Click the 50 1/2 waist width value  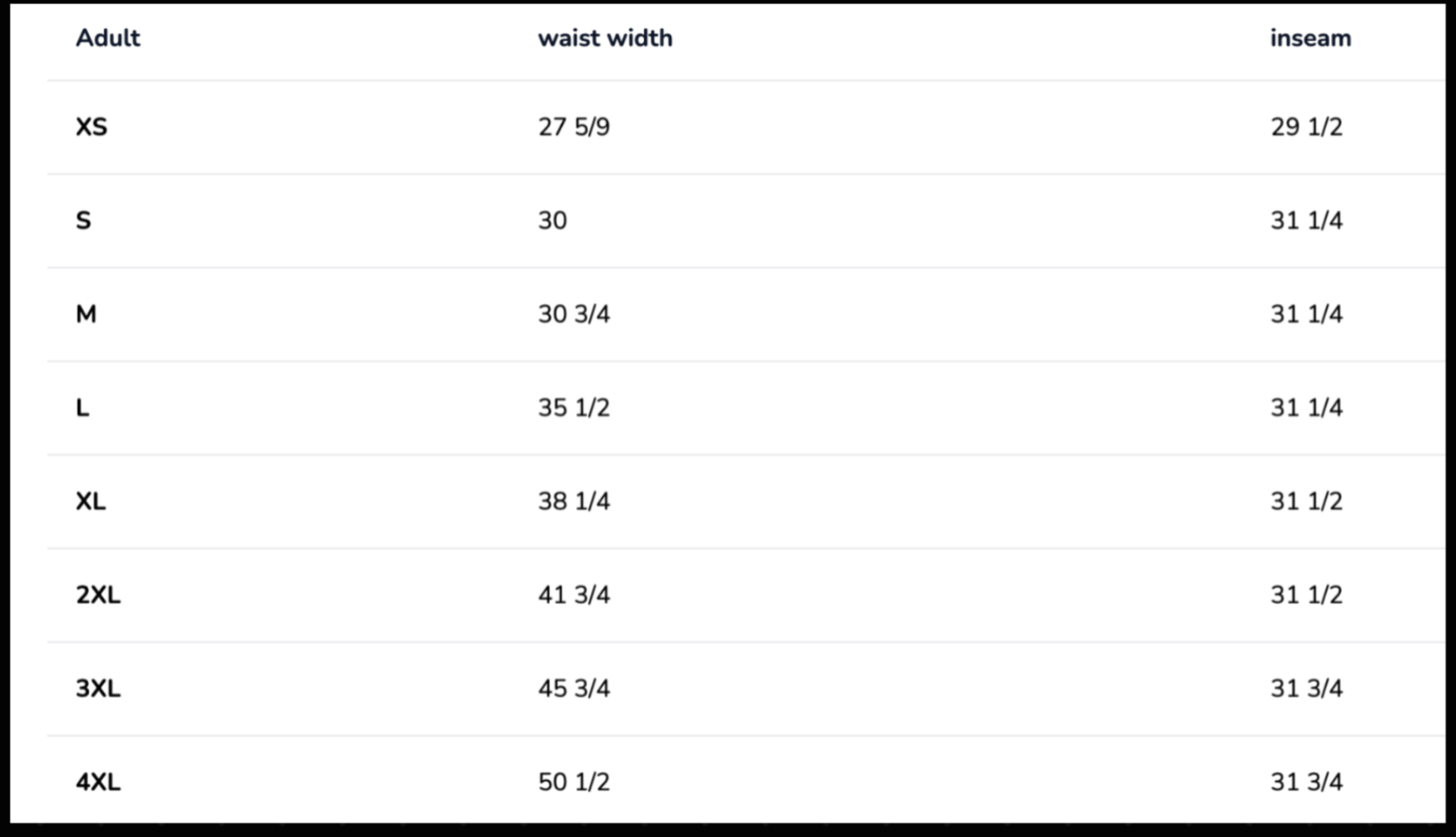click(573, 782)
